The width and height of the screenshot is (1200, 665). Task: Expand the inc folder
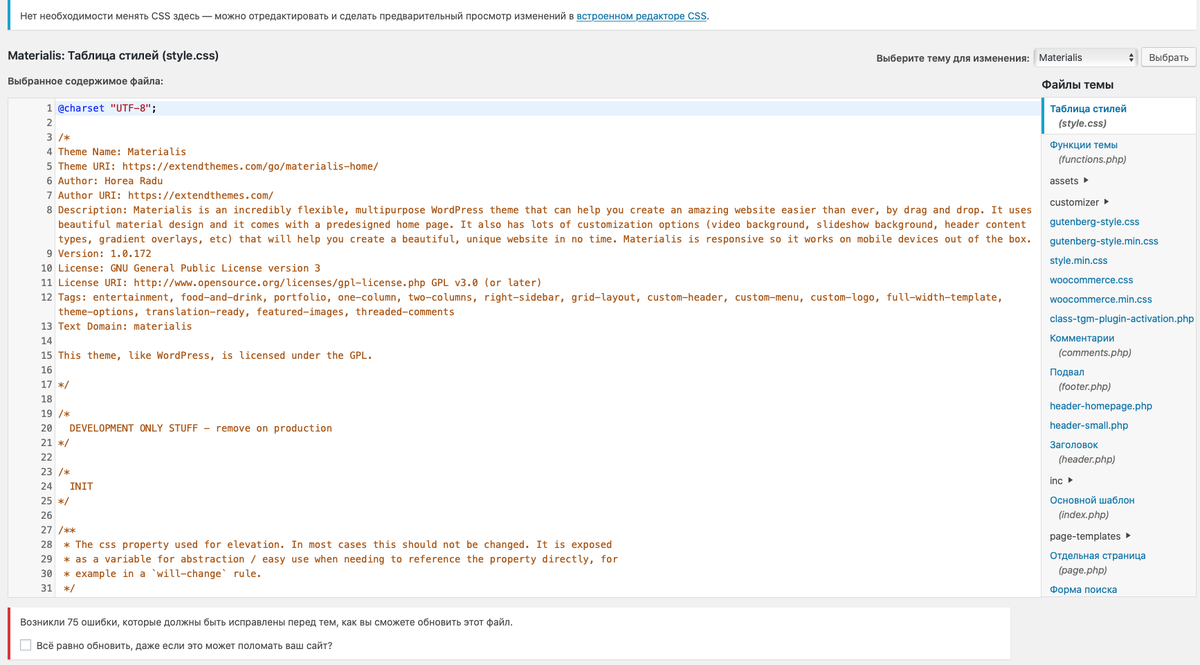[1061, 481]
